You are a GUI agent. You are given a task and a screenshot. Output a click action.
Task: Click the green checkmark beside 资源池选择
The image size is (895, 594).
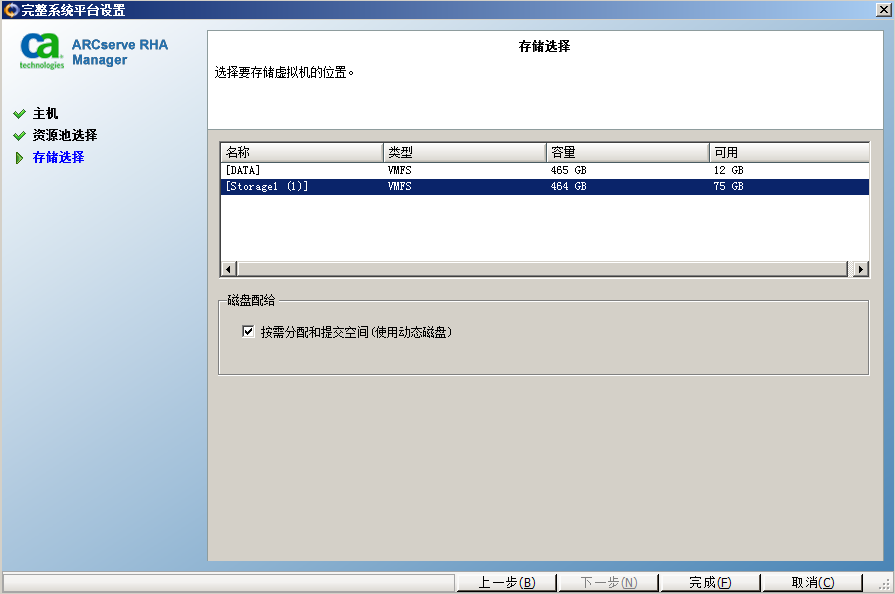coord(19,135)
